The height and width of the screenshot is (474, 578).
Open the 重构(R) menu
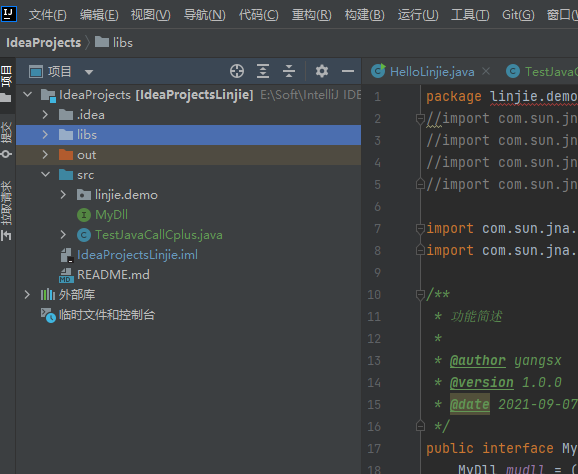point(311,15)
